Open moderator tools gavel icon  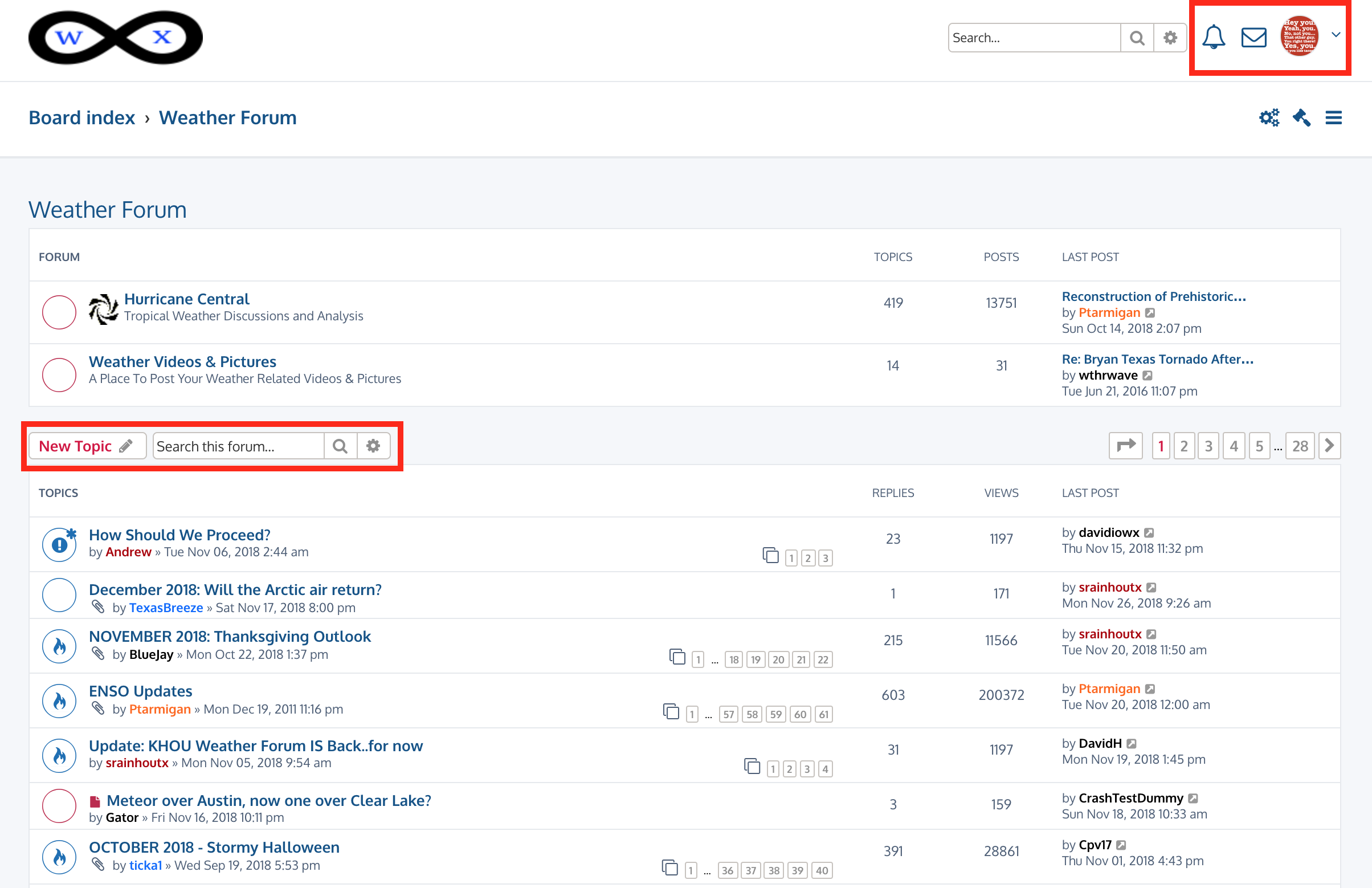pos(1302,118)
